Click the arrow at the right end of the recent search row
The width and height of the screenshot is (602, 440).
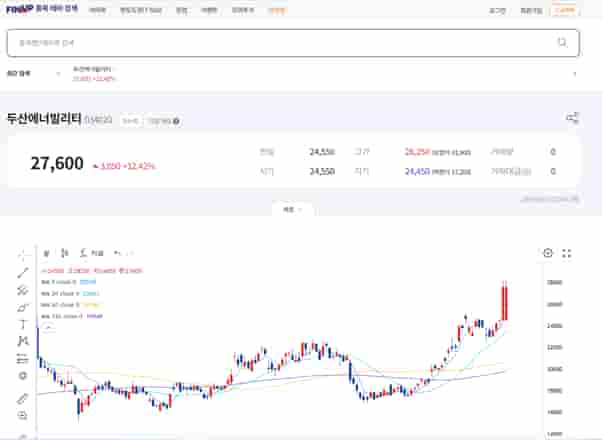point(575,74)
